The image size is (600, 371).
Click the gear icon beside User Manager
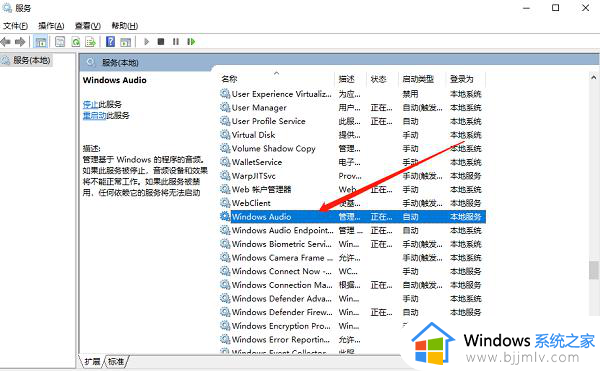pos(225,107)
